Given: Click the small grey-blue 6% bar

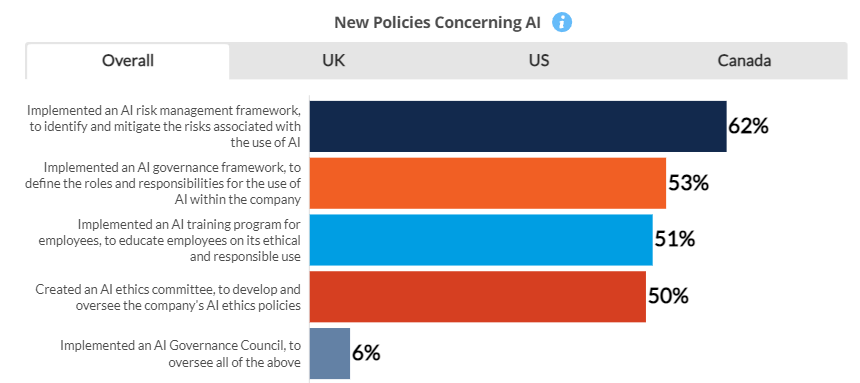Looking at the screenshot, I should tap(330, 353).
